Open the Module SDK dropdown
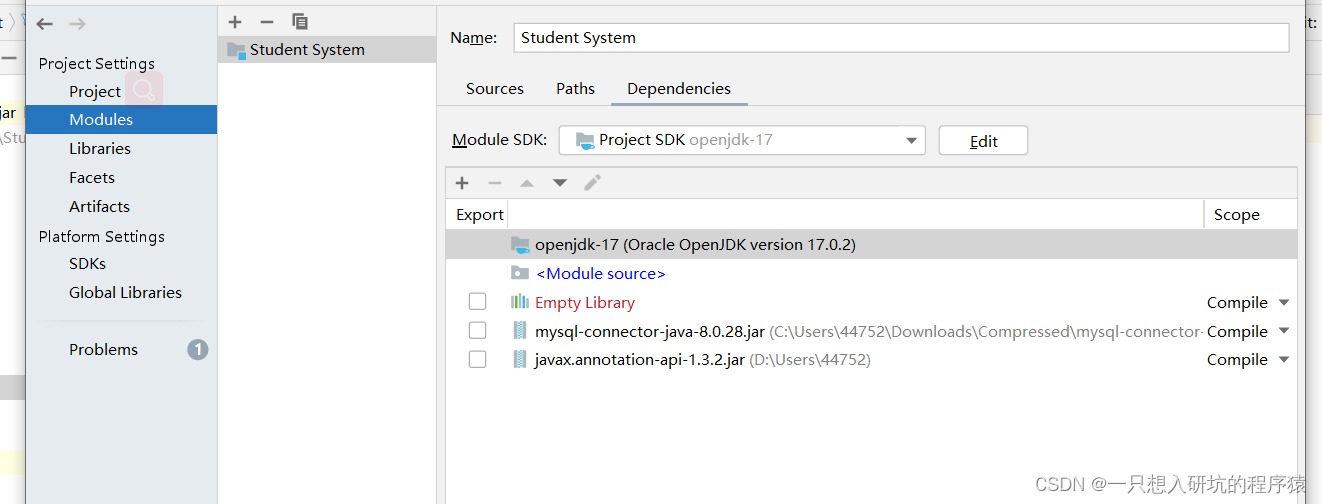 click(x=742, y=140)
